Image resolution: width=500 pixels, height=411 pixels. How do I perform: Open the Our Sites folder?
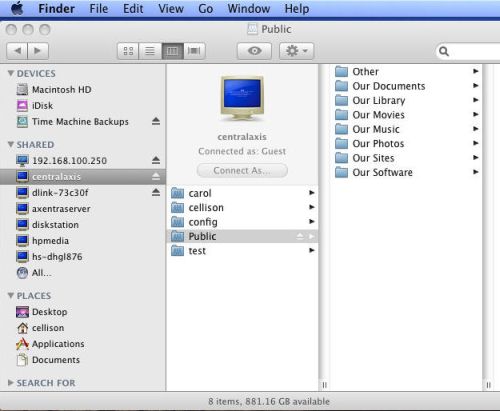pyautogui.click(x=407, y=158)
